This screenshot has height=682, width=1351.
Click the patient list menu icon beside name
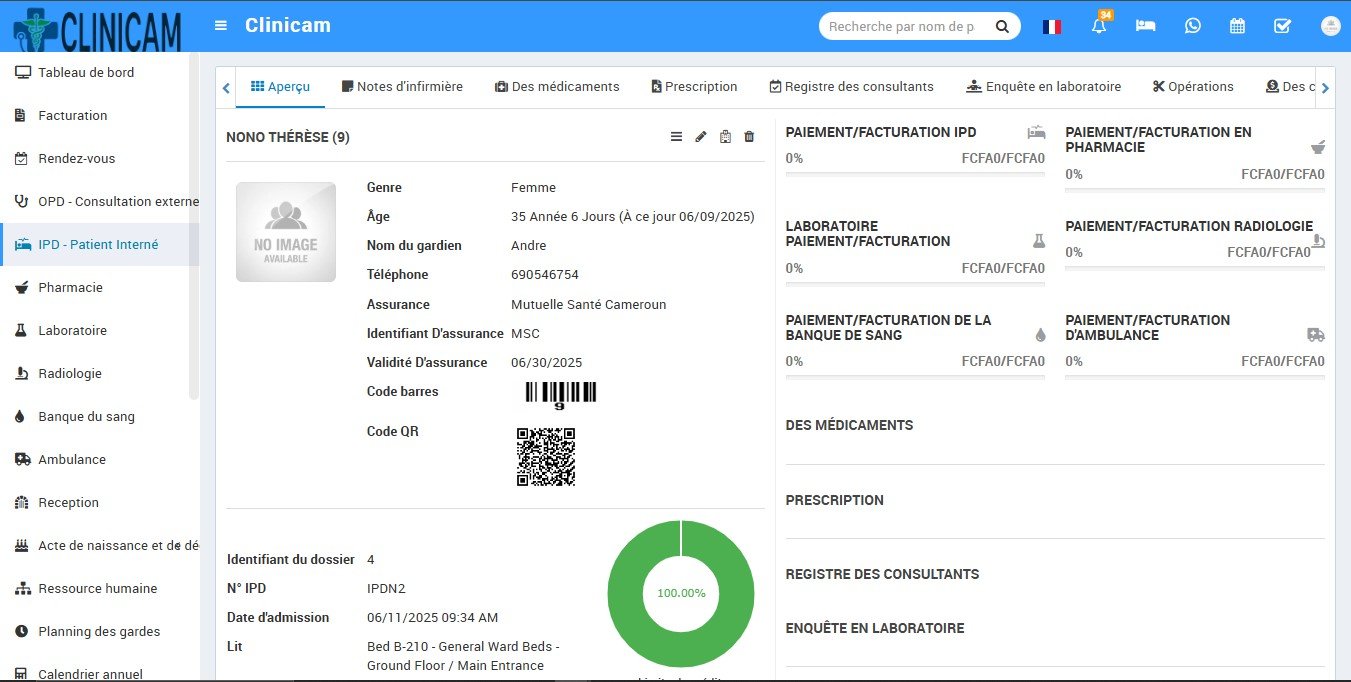[x=676, y=137]
